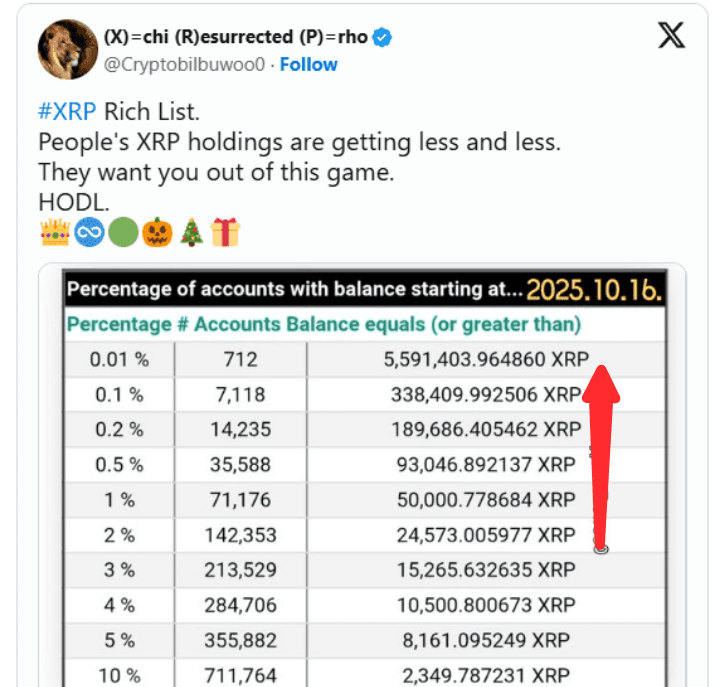Click the 5,591,403.964860 XRP balance cell
720x687 pixels.
(484, 359)
